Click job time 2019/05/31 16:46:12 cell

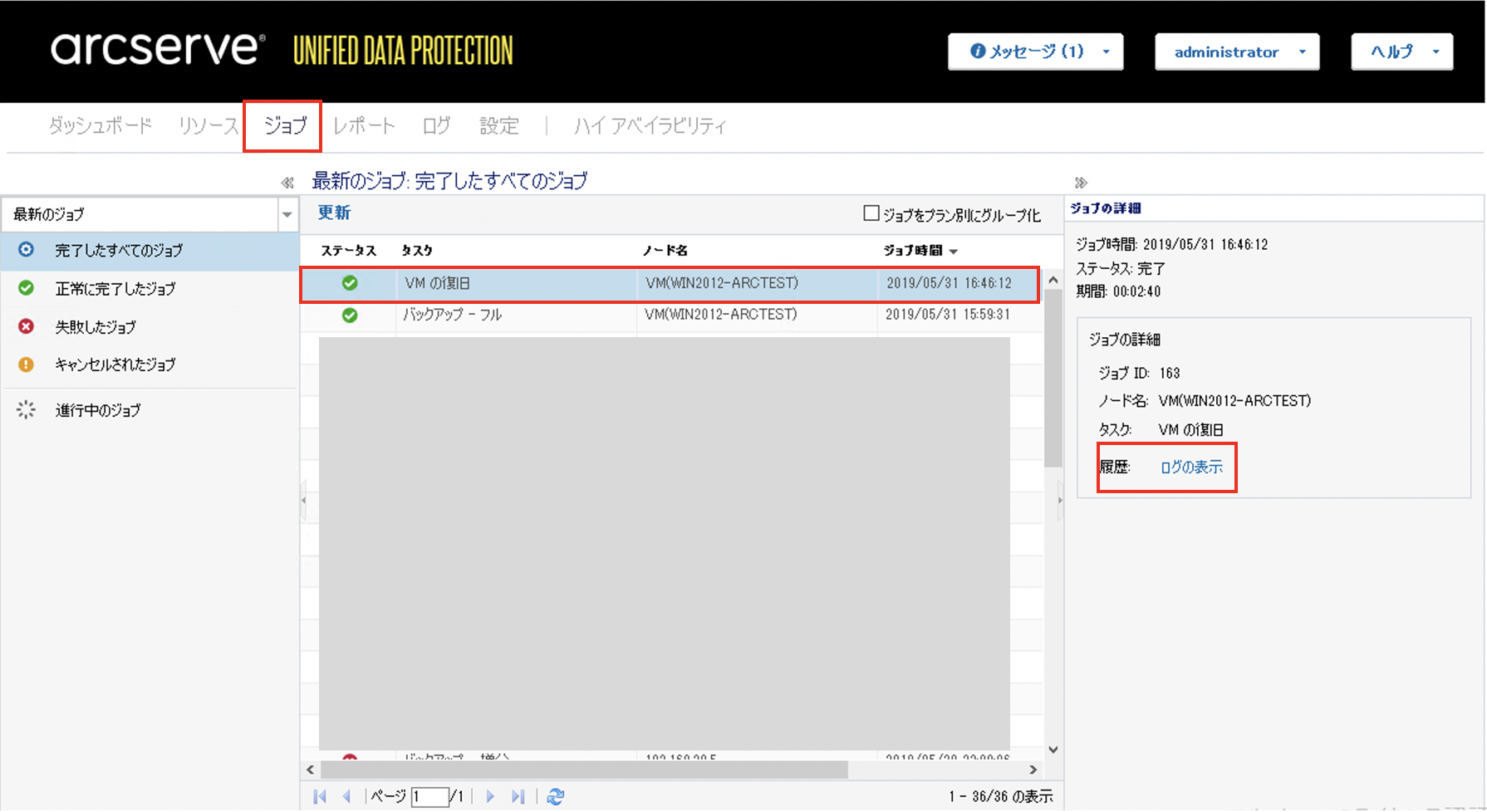tap(949, 284)
